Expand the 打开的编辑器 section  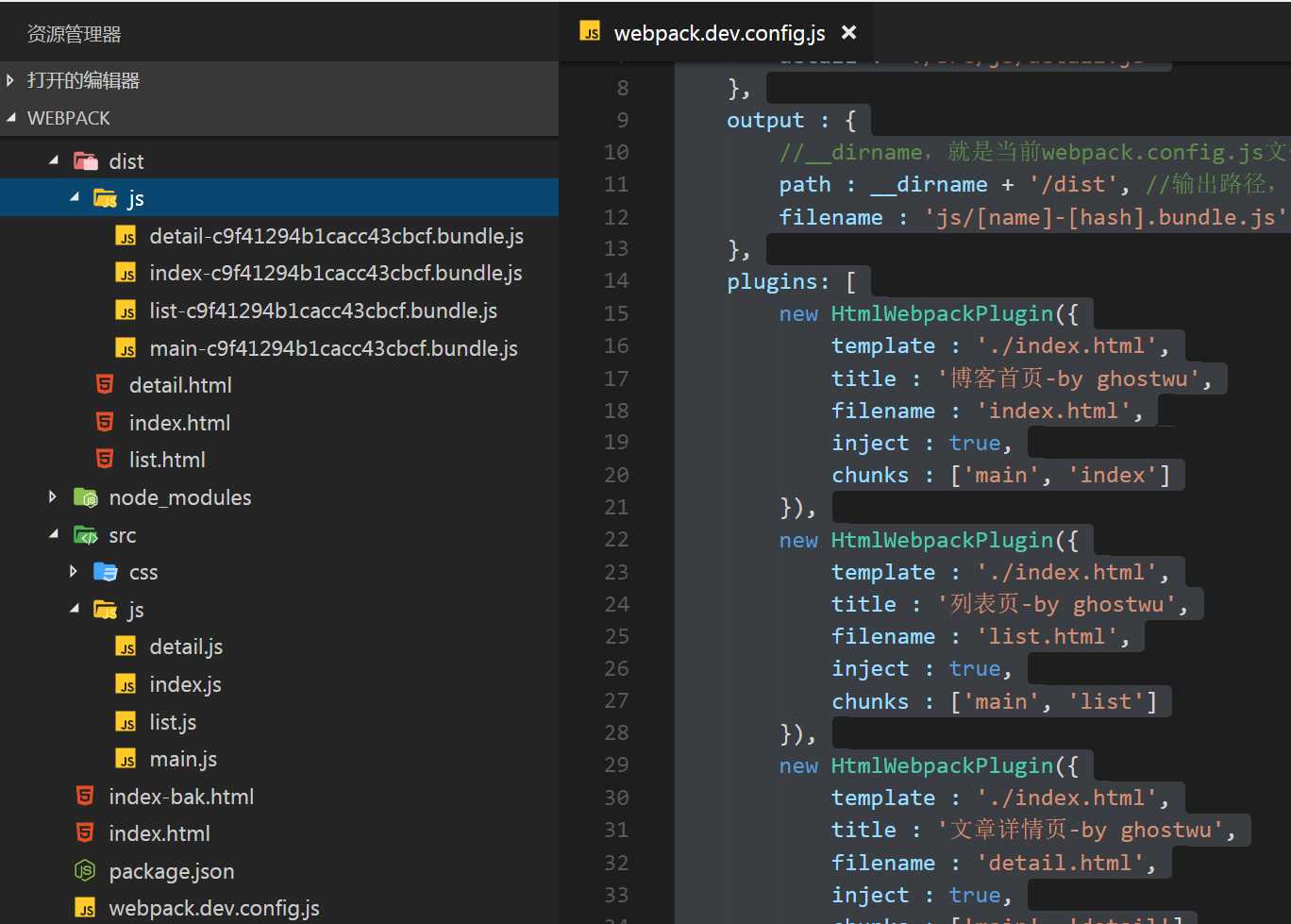(x=10, y=80)
